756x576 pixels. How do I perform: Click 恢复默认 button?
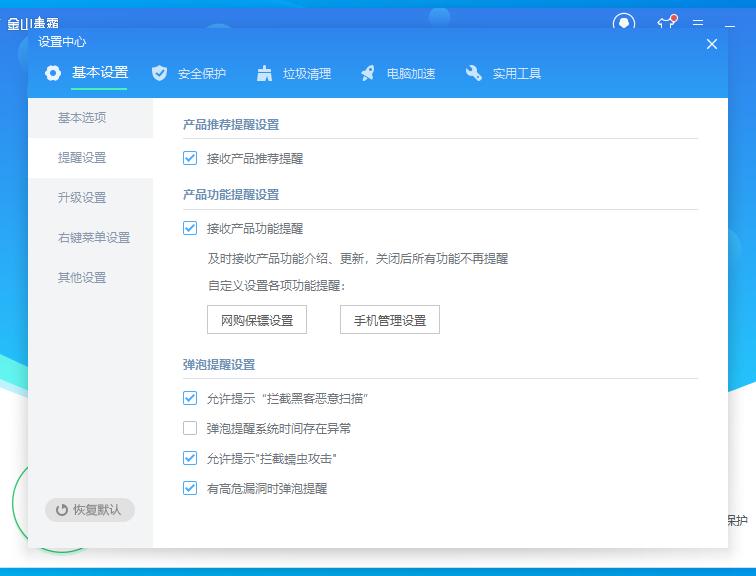pyautogui.click(x=90, y=510)
